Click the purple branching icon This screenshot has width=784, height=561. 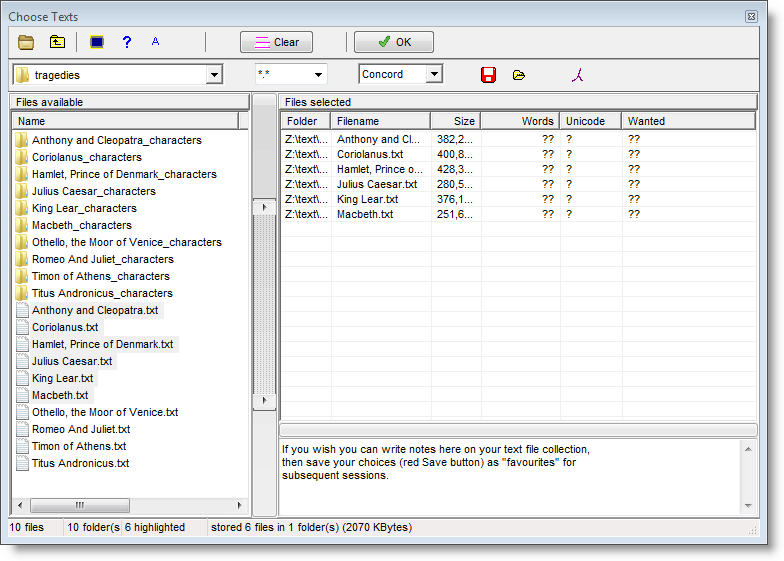click(x=578, y=75)
